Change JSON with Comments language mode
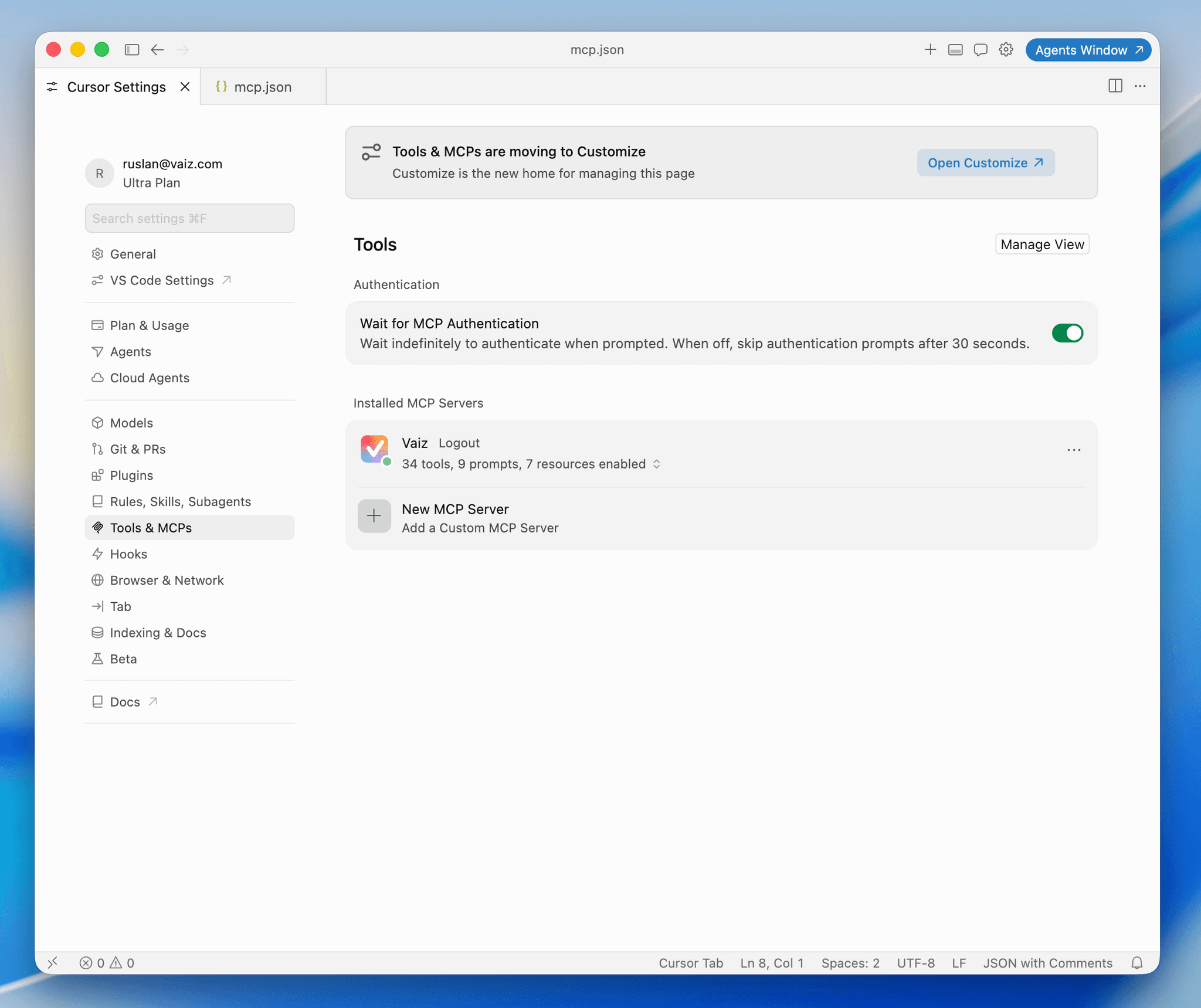The height and width of the screenshot is (1008, 1201). (x=1047, y=963)
